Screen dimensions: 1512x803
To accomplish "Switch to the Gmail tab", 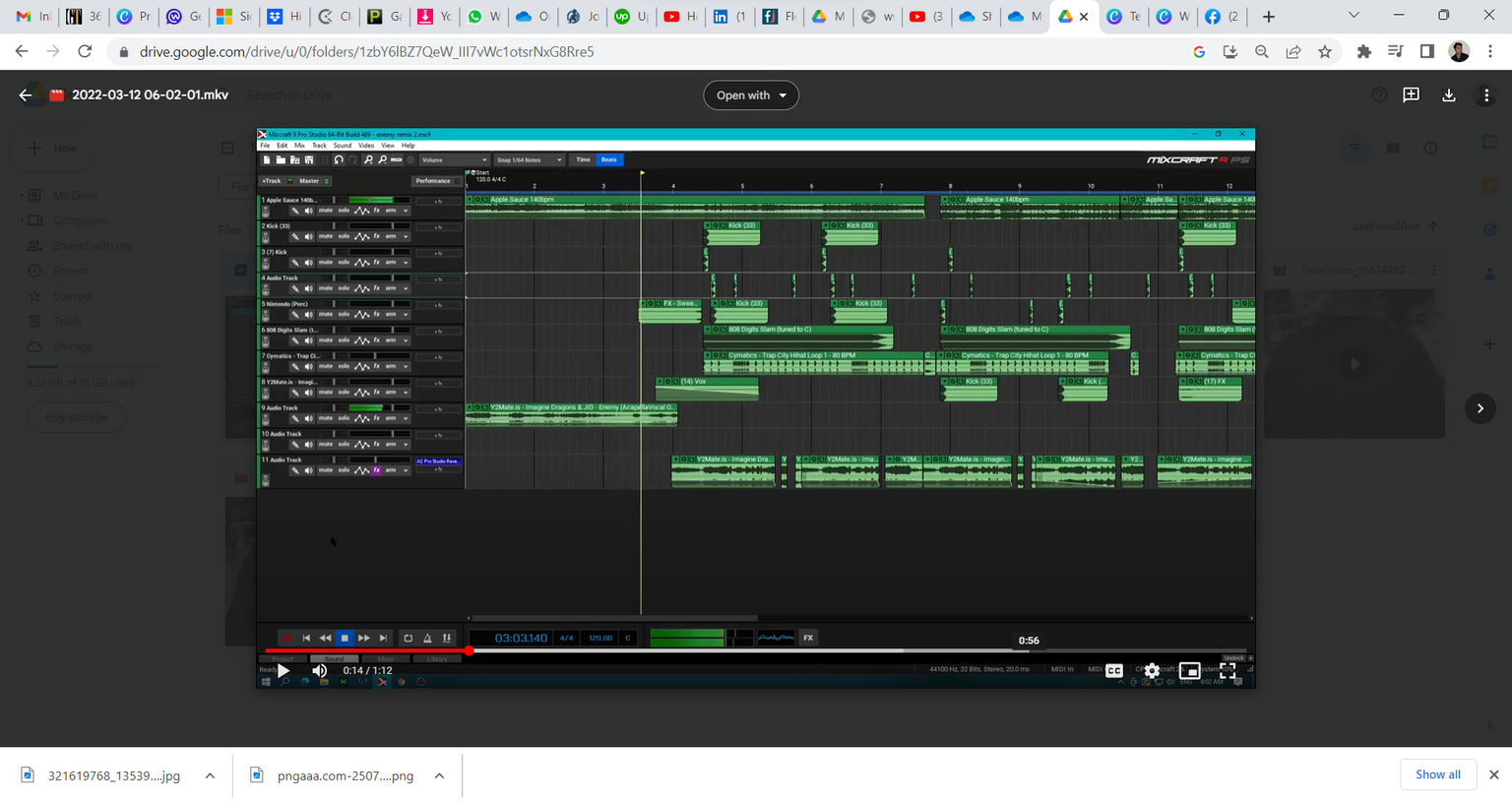I will pos(33,17).
